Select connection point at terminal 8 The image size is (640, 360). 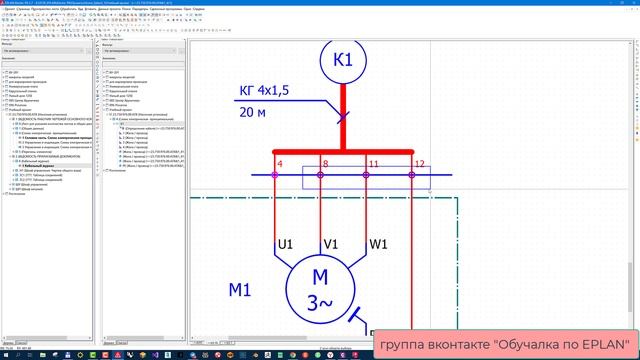pyautogui.click(x=320, y=175)
